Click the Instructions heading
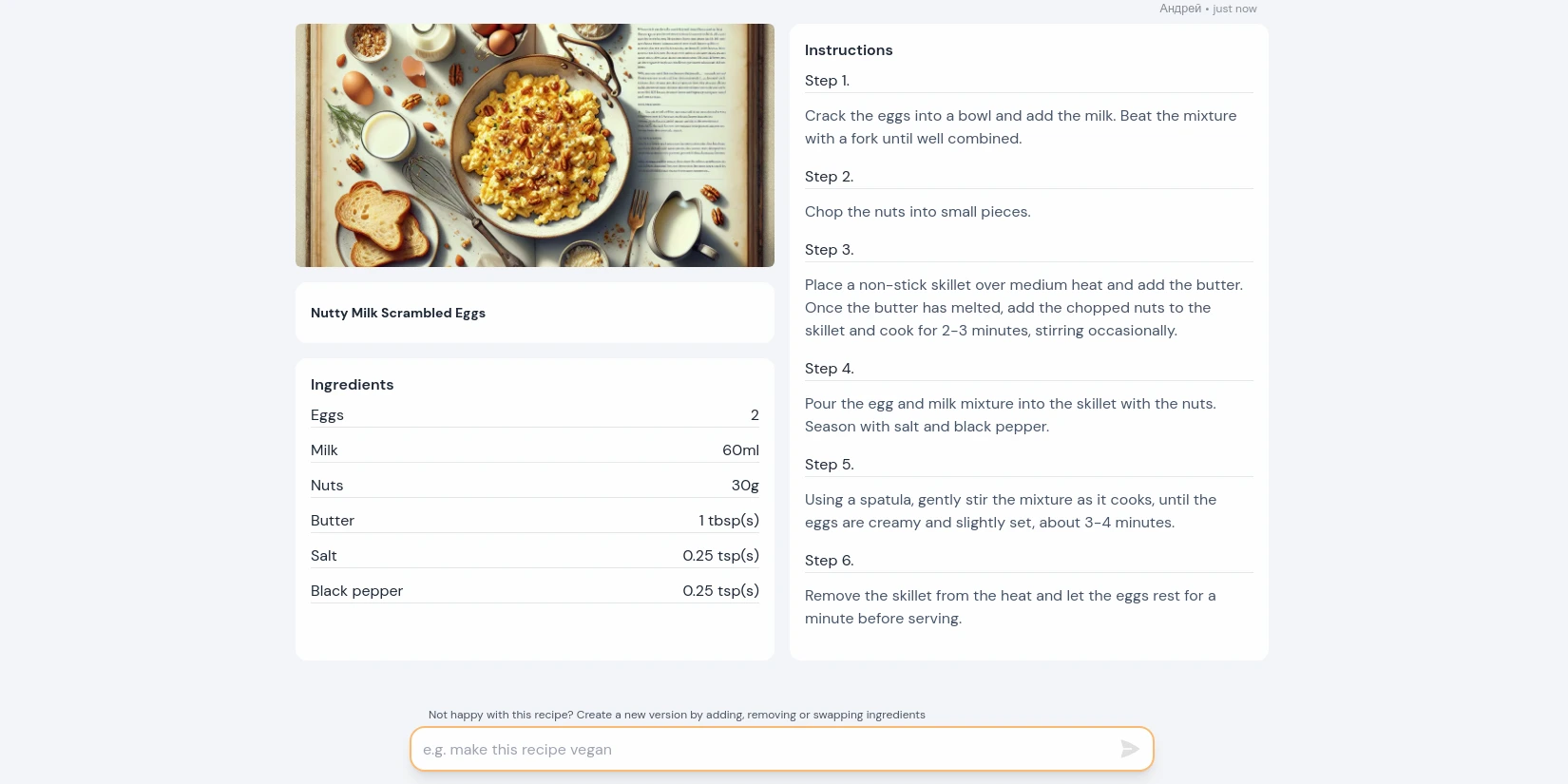The height and width of the screenshot is (784, 1568). coord(849,50)
